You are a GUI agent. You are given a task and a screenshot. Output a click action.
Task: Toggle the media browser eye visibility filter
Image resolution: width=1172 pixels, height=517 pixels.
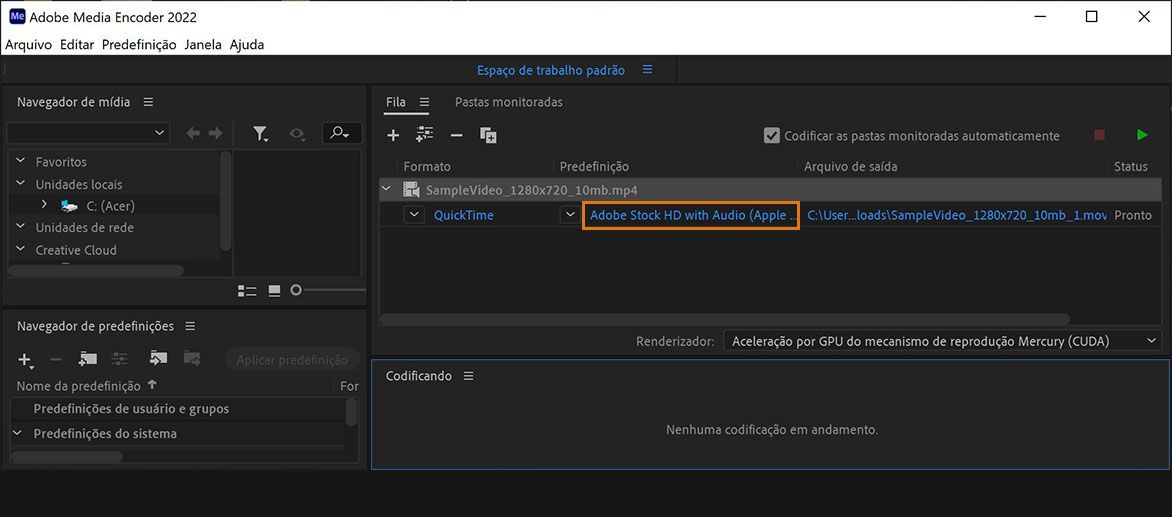(x=297, y=134)
